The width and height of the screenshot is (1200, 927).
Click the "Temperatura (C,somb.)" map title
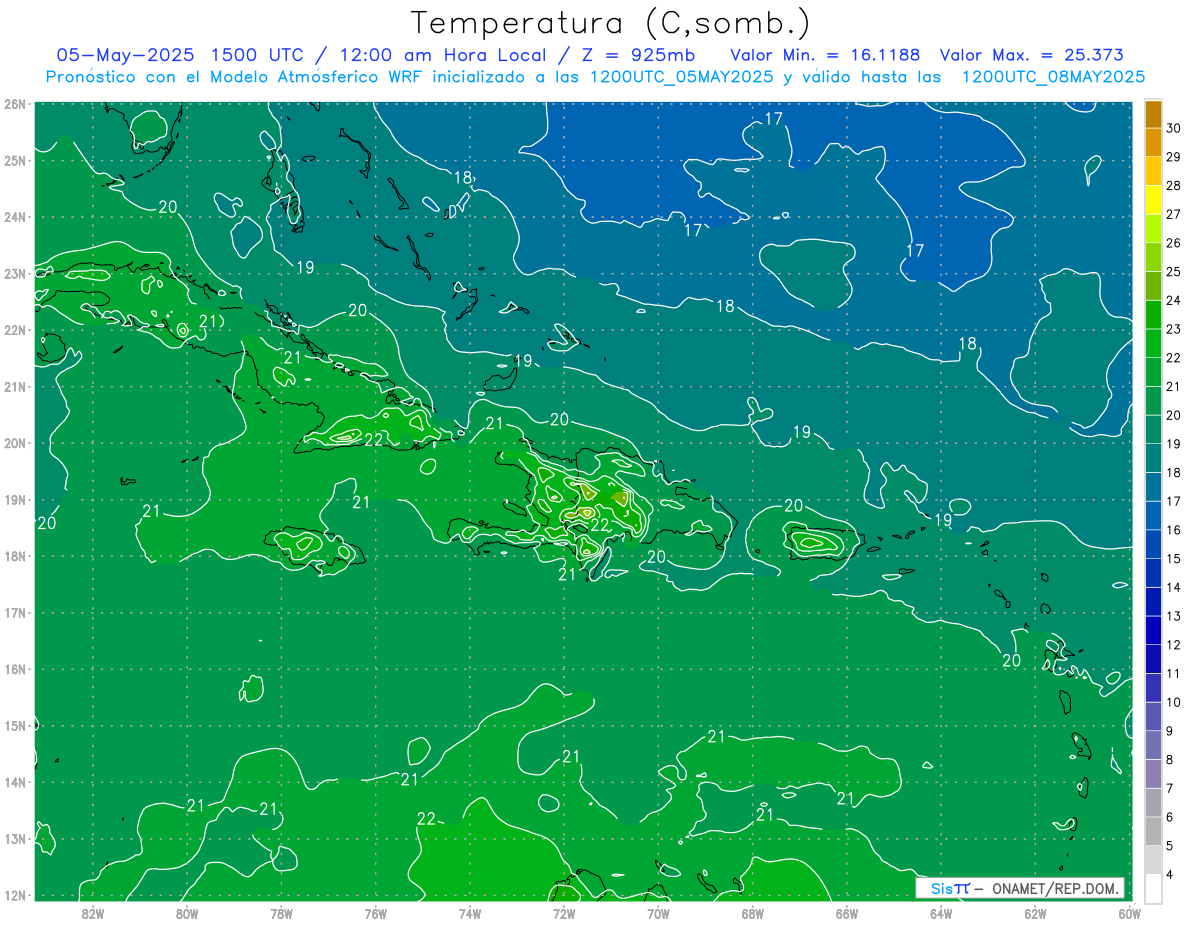[611, 24]
